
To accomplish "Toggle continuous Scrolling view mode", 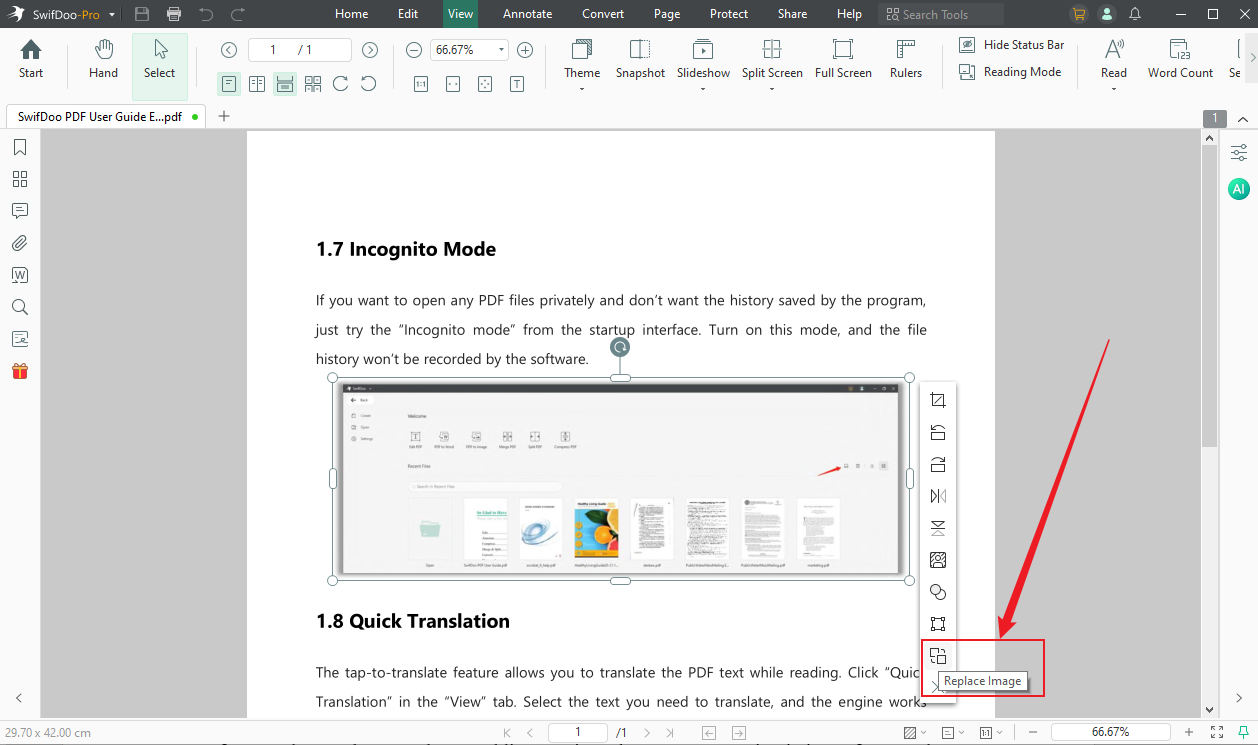I will click(285, 84).
